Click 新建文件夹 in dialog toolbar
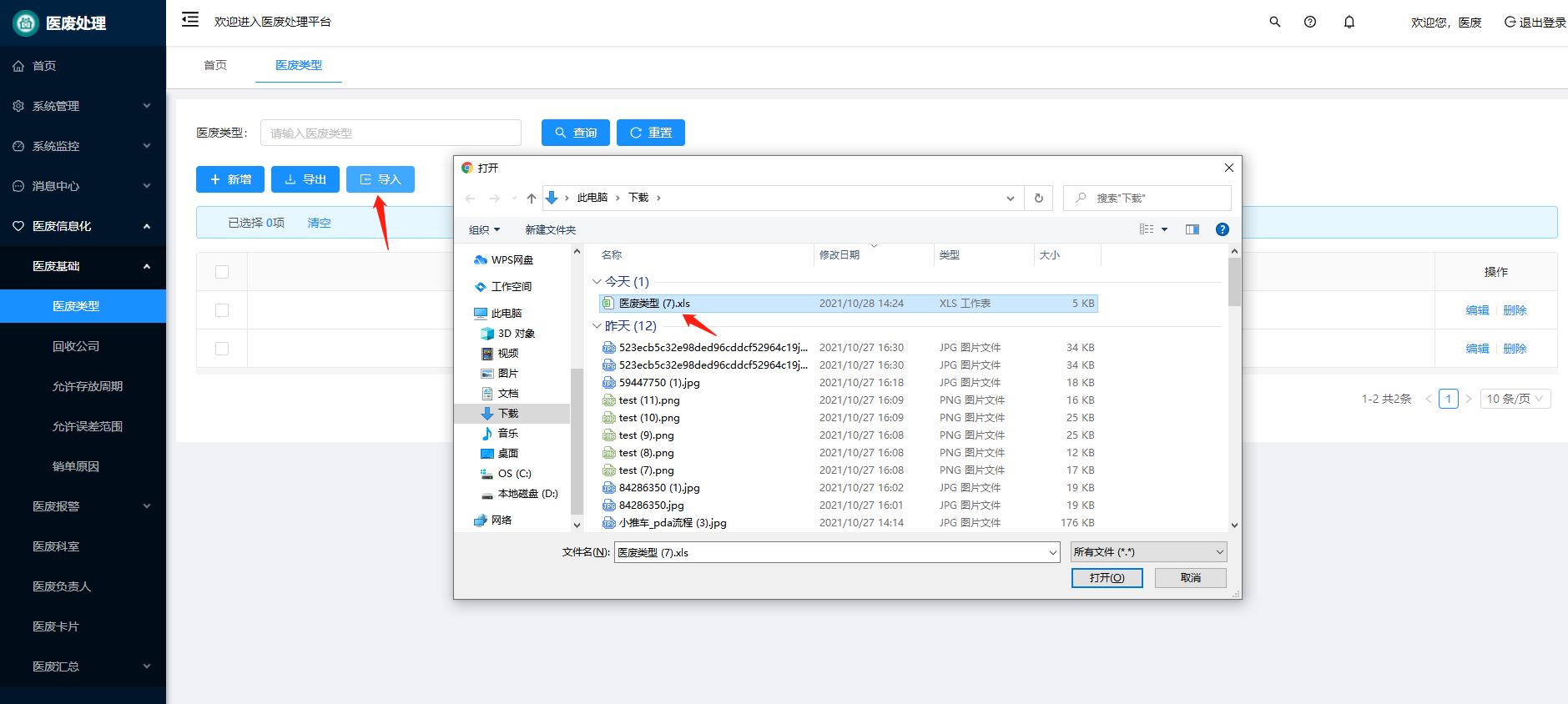This screenshot has width=1568, height=704. (550, 229)
